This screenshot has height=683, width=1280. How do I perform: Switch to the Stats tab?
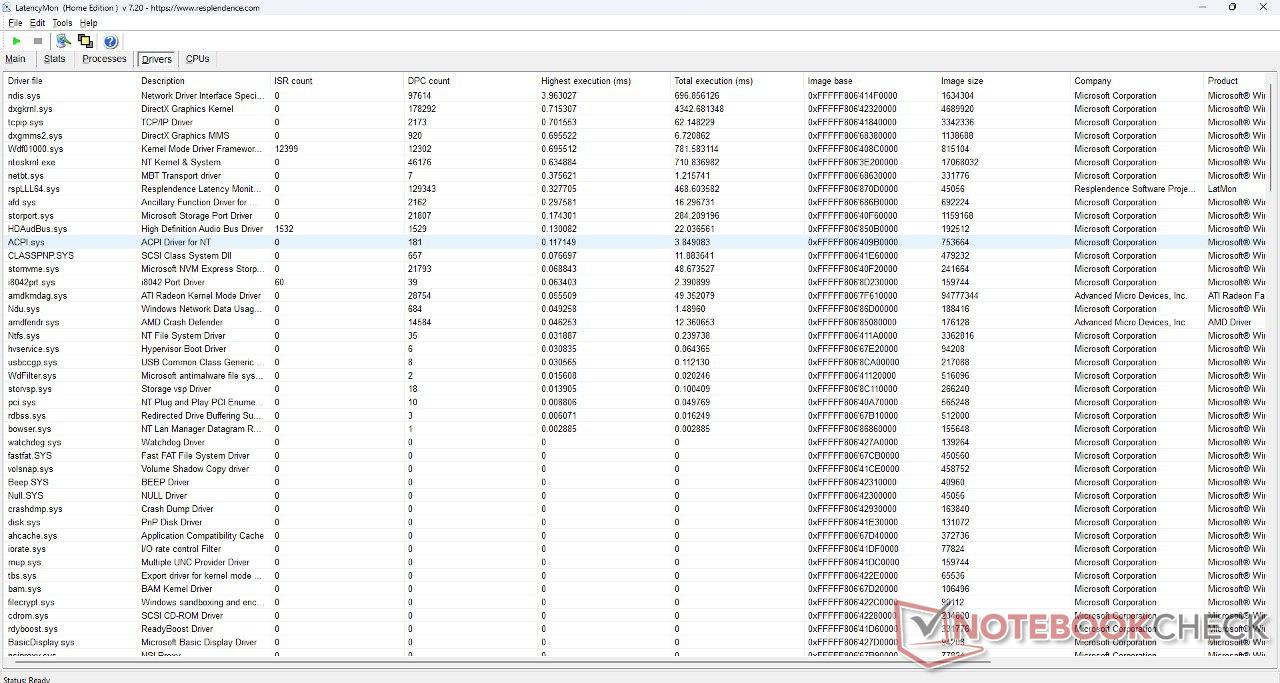(x=55, y=59)
